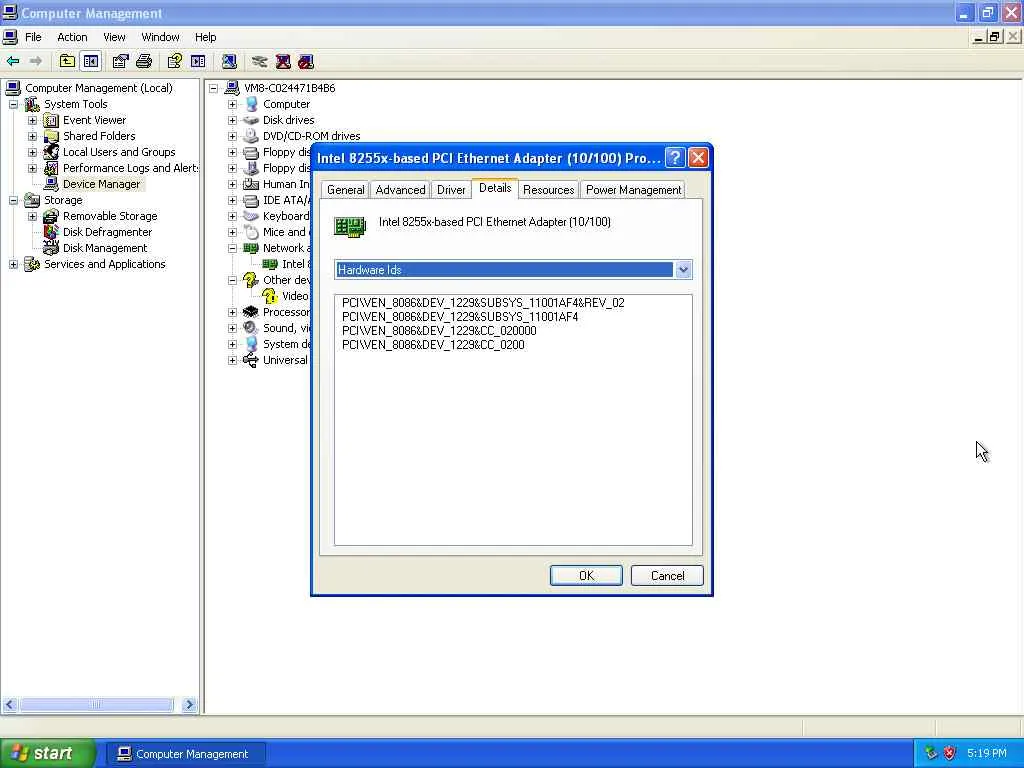Expand the Services and Applications node
Image resolution: width=1024 pixels, height=768 pixels.
14,264
